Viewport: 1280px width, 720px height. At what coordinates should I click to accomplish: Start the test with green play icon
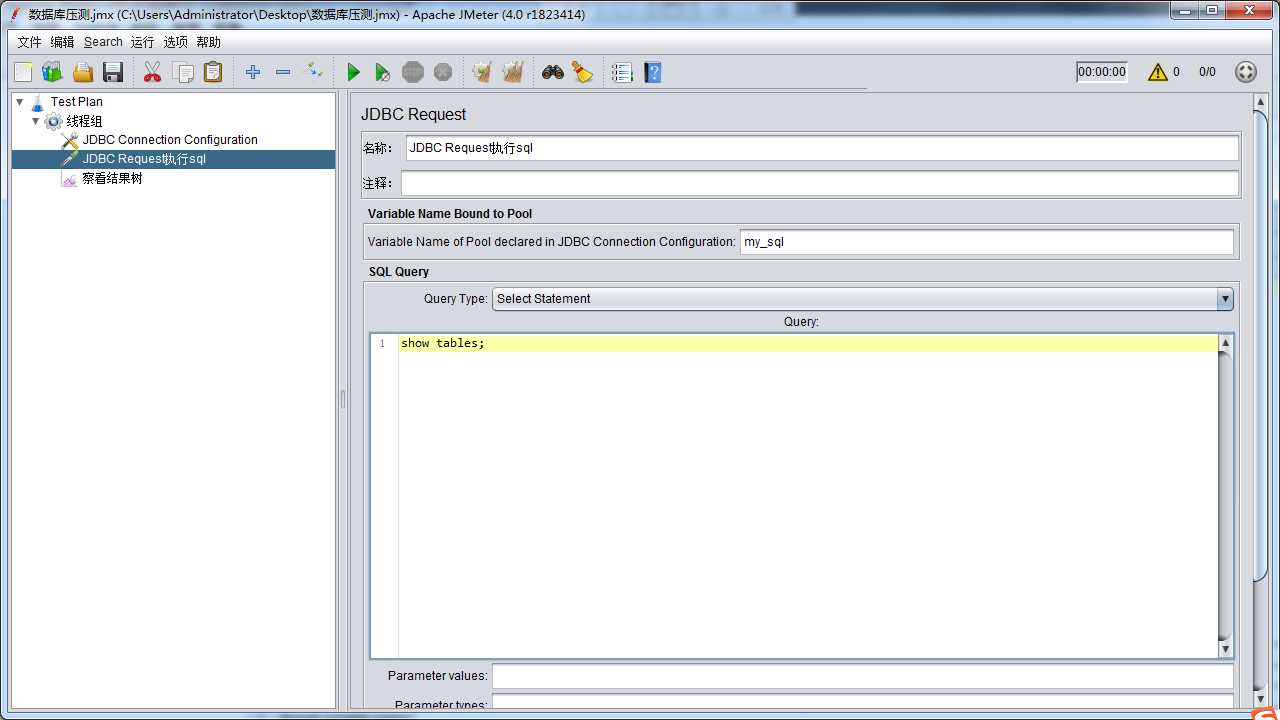pyautogui.click(x=353, y=72)
